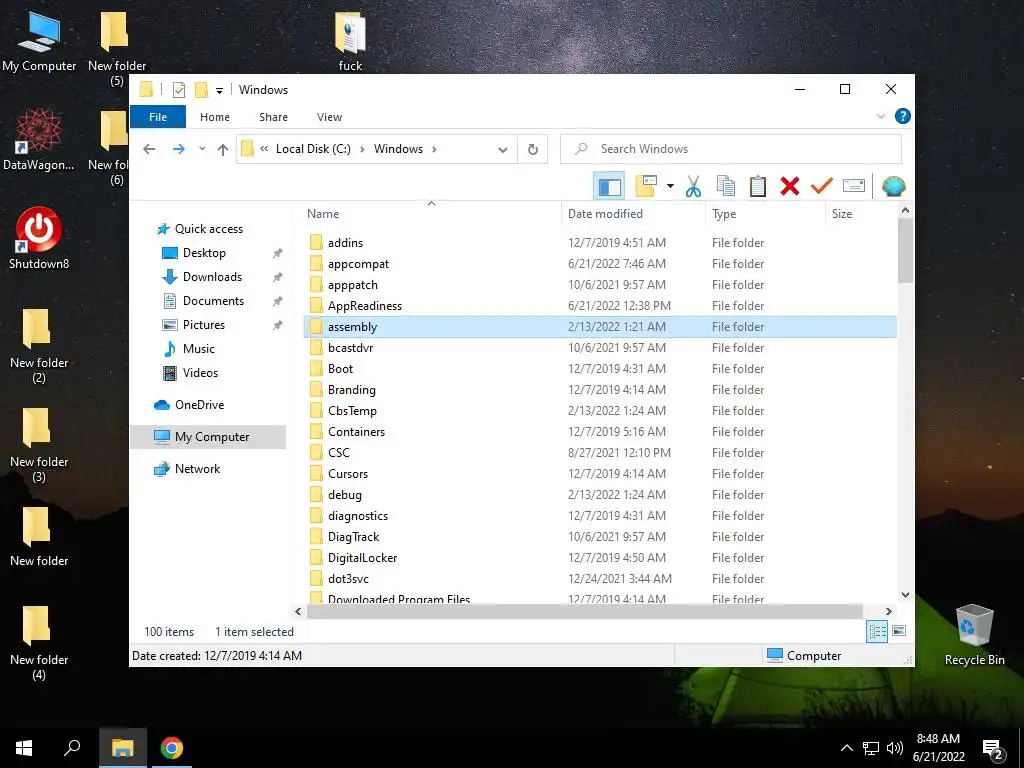Select the Recycle Bin desktop icon

tap(974, 635)
